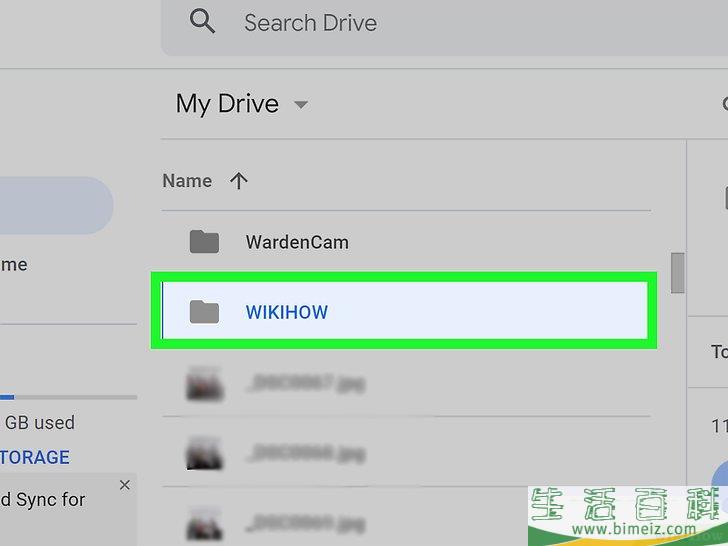Open the My Drive dropdown arrow
The height and width of the screenshot is (546, 728).
click(301, 104)
